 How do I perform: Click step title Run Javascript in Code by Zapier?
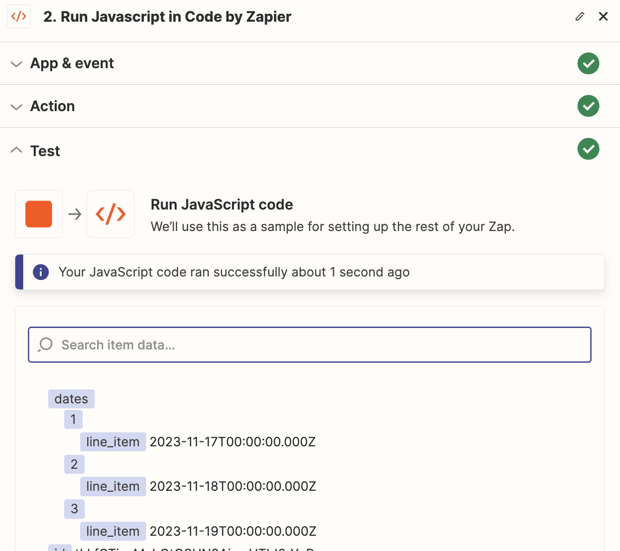[167, 17]
